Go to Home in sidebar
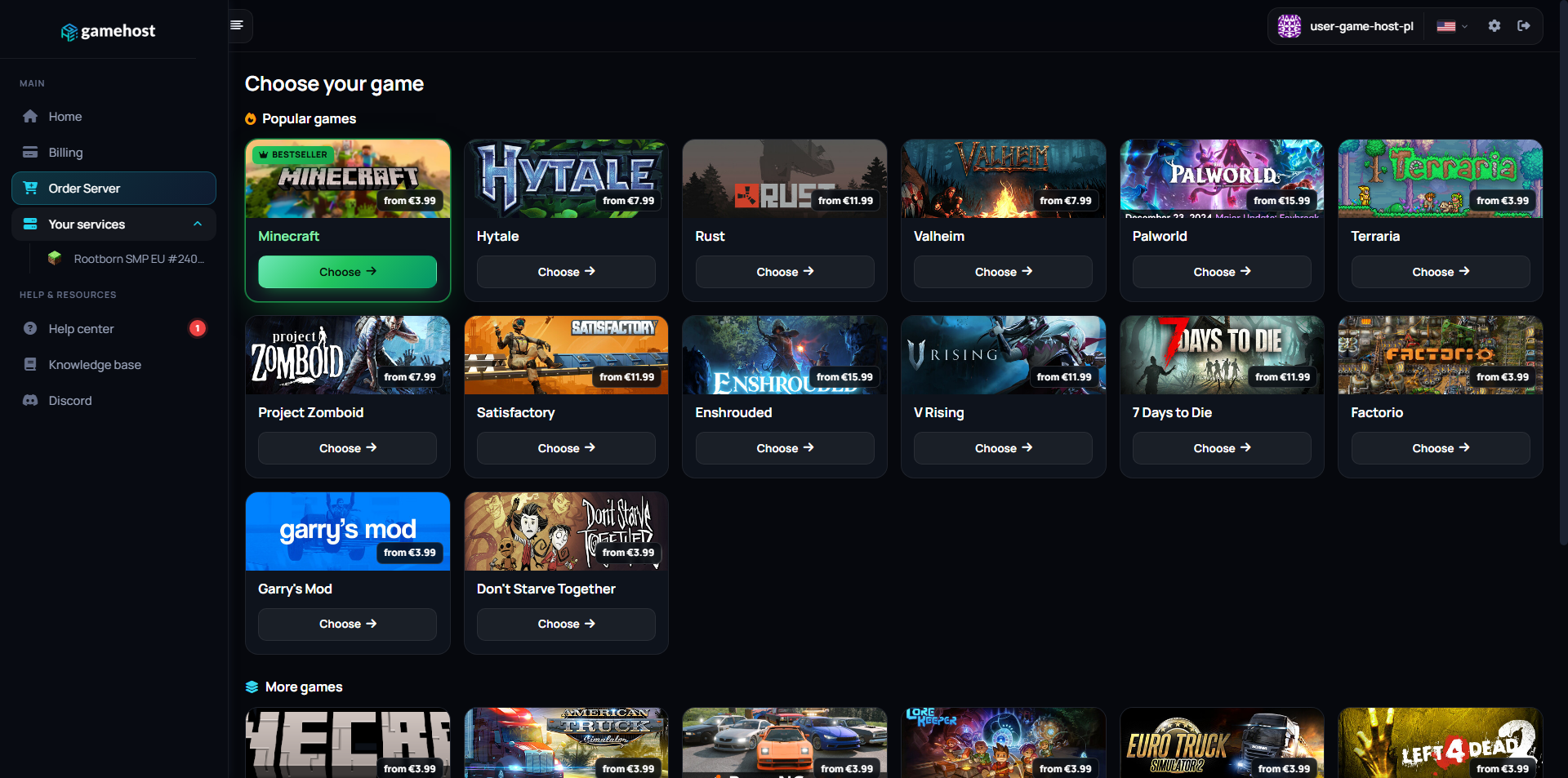Screen dimensions: 1568x778 pos(114,117)
